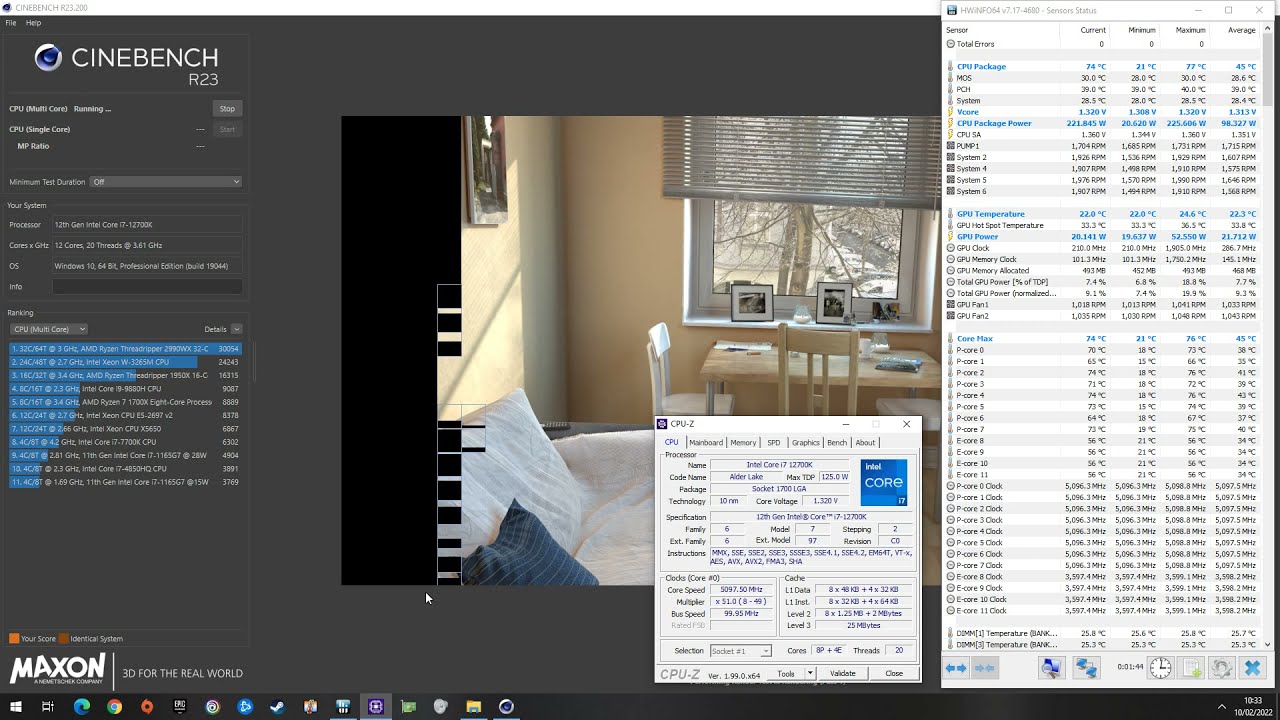This screenshot has width=1280, height=720.
Task: Stop the CPU Multi Core test
Action: pos(227,108)
